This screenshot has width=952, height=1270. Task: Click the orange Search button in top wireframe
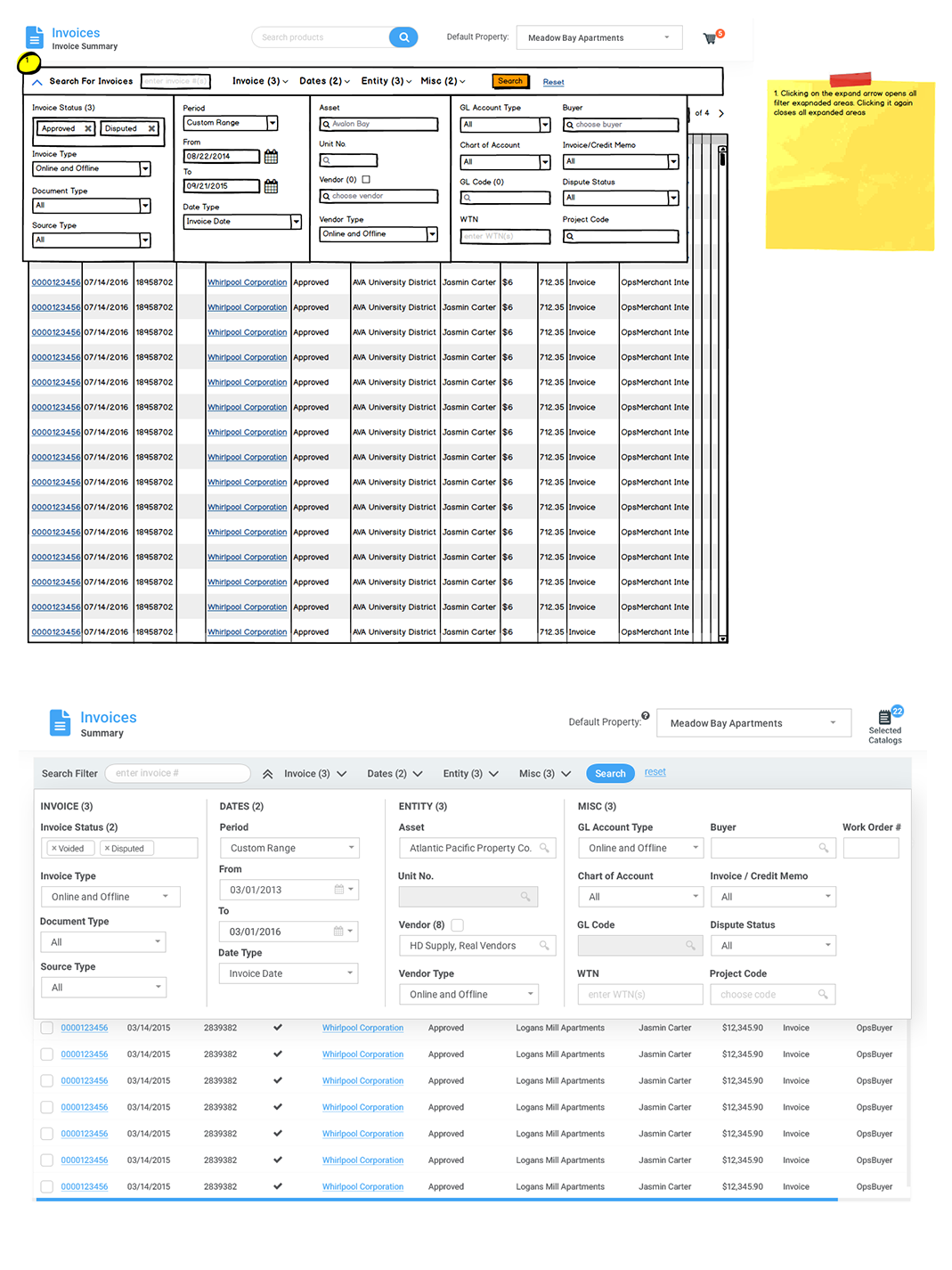[x=510, y=81]
